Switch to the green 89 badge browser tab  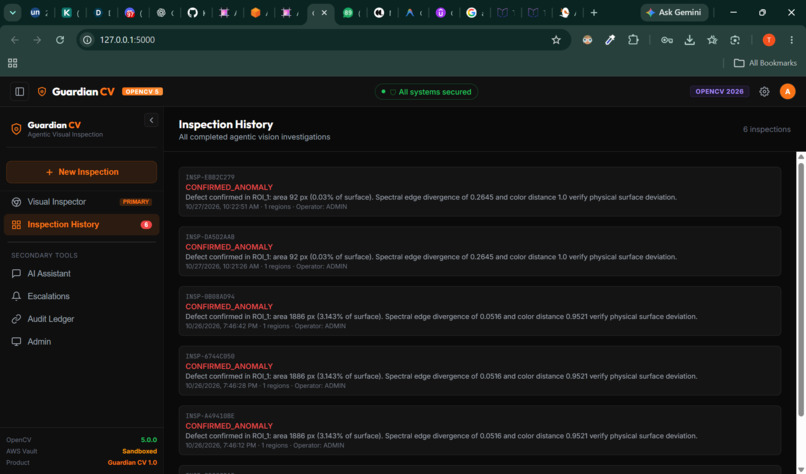tap(348, 13)
